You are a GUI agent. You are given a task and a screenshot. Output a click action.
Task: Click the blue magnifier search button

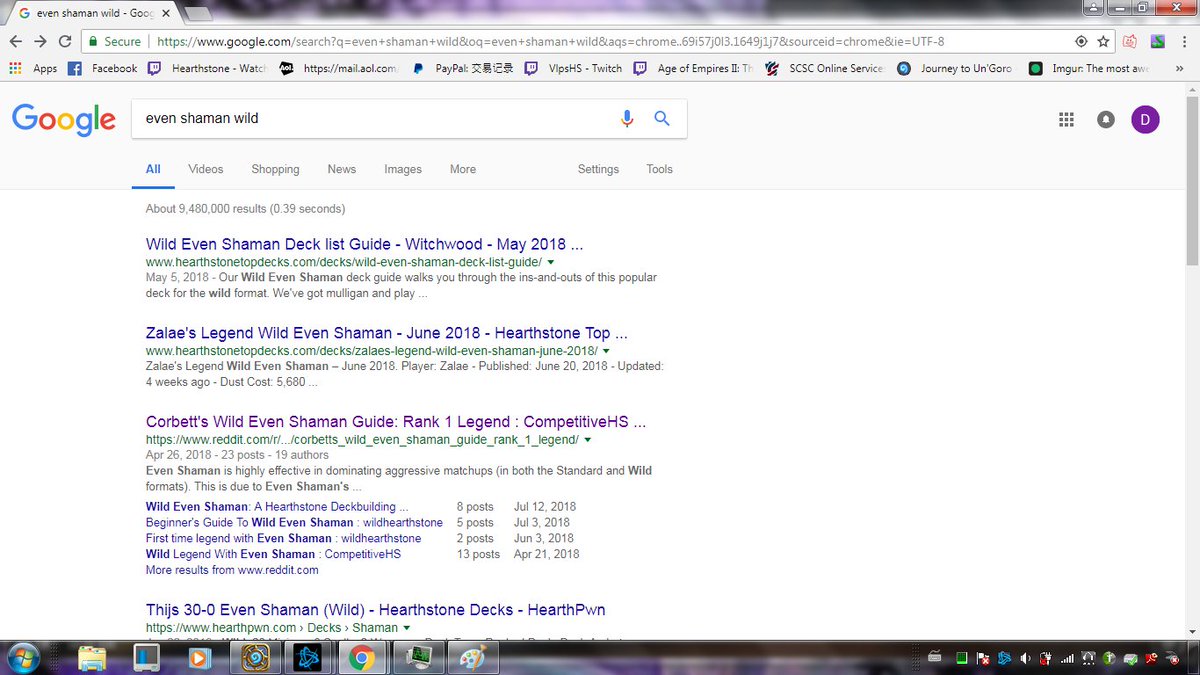[662, 118]
